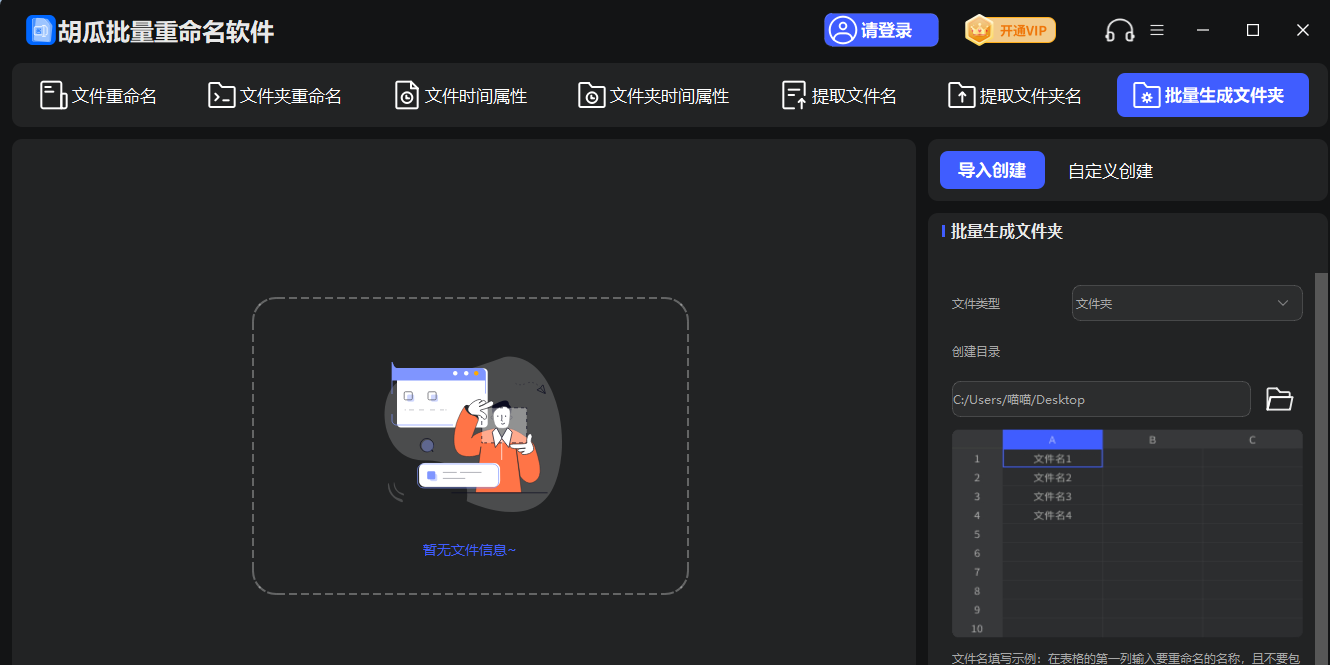Click the 创建目录 path input field
Screen dimensions: 1330x665
1100,399
